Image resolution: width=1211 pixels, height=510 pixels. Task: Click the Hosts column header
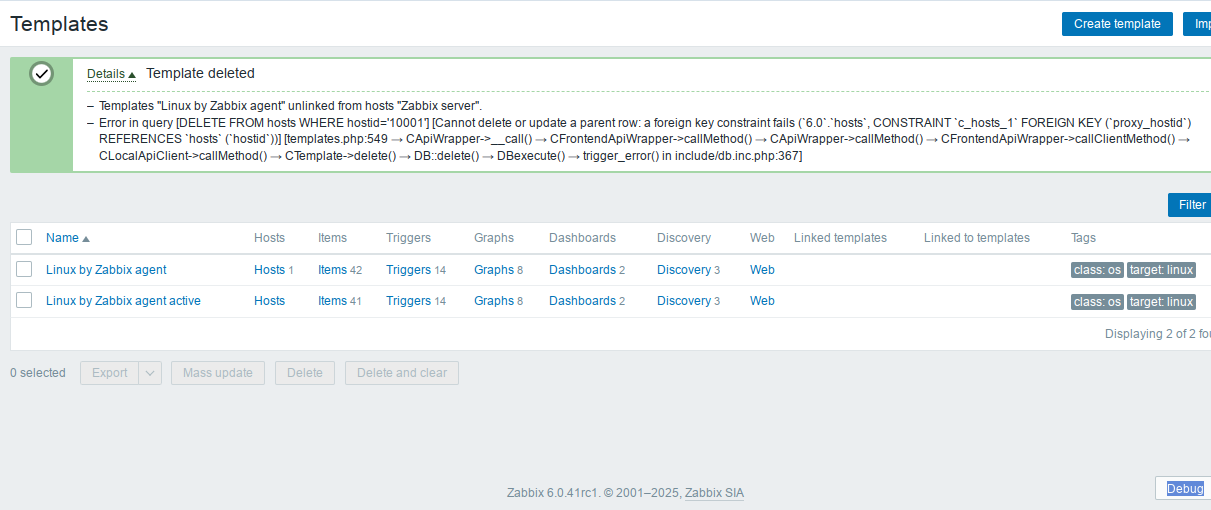pyautogui.click(x=269, y=238)
